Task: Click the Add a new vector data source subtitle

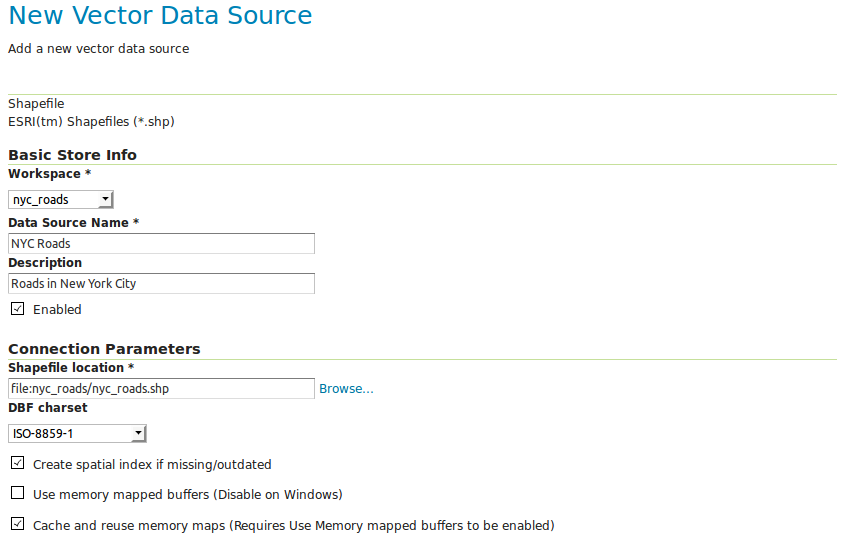Action: [98, 48]
